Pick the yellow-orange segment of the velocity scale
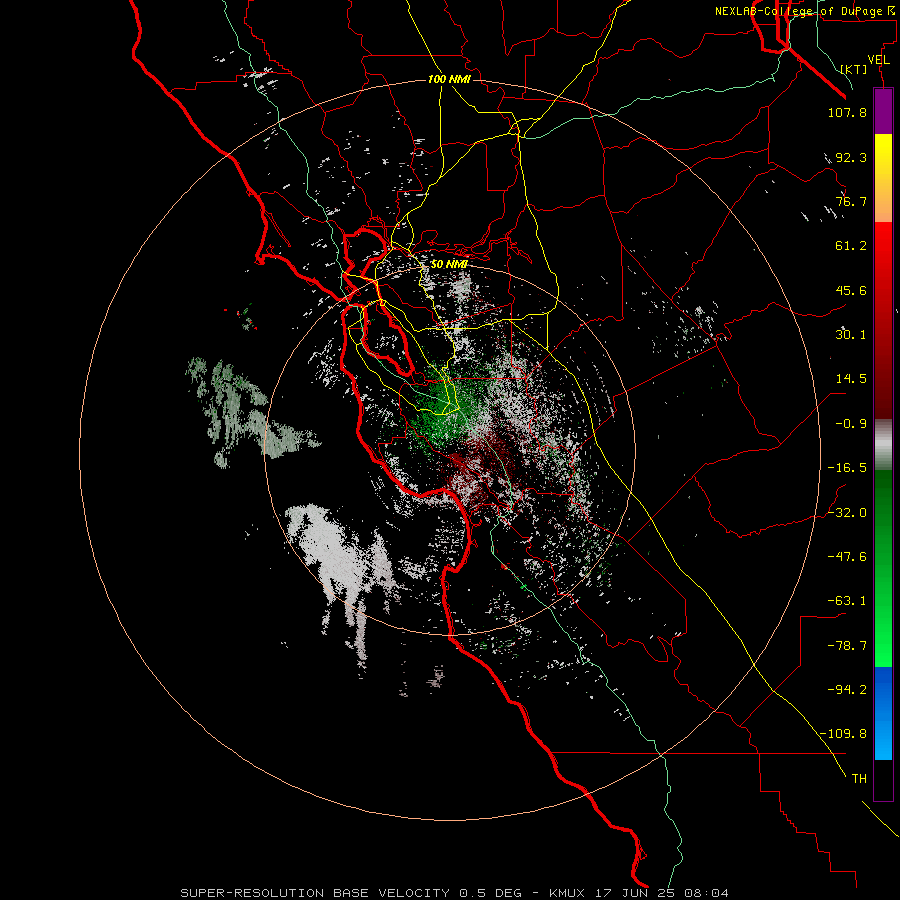Screen dimensions: 900x900 click(883, 178)
